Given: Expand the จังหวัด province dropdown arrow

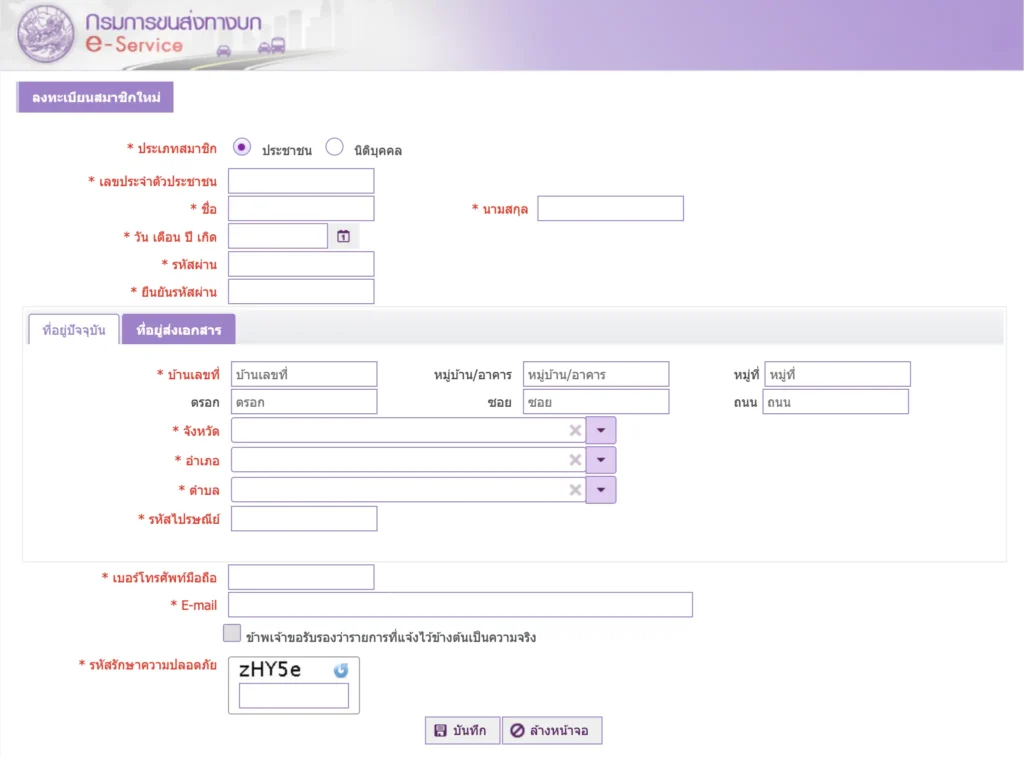Looking at the screenshot, I should [601, 430].
